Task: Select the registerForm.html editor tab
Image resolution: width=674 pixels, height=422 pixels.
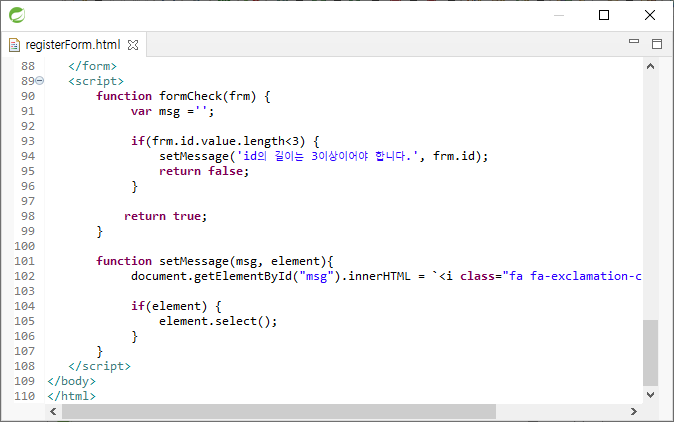Action: [73, 45]
